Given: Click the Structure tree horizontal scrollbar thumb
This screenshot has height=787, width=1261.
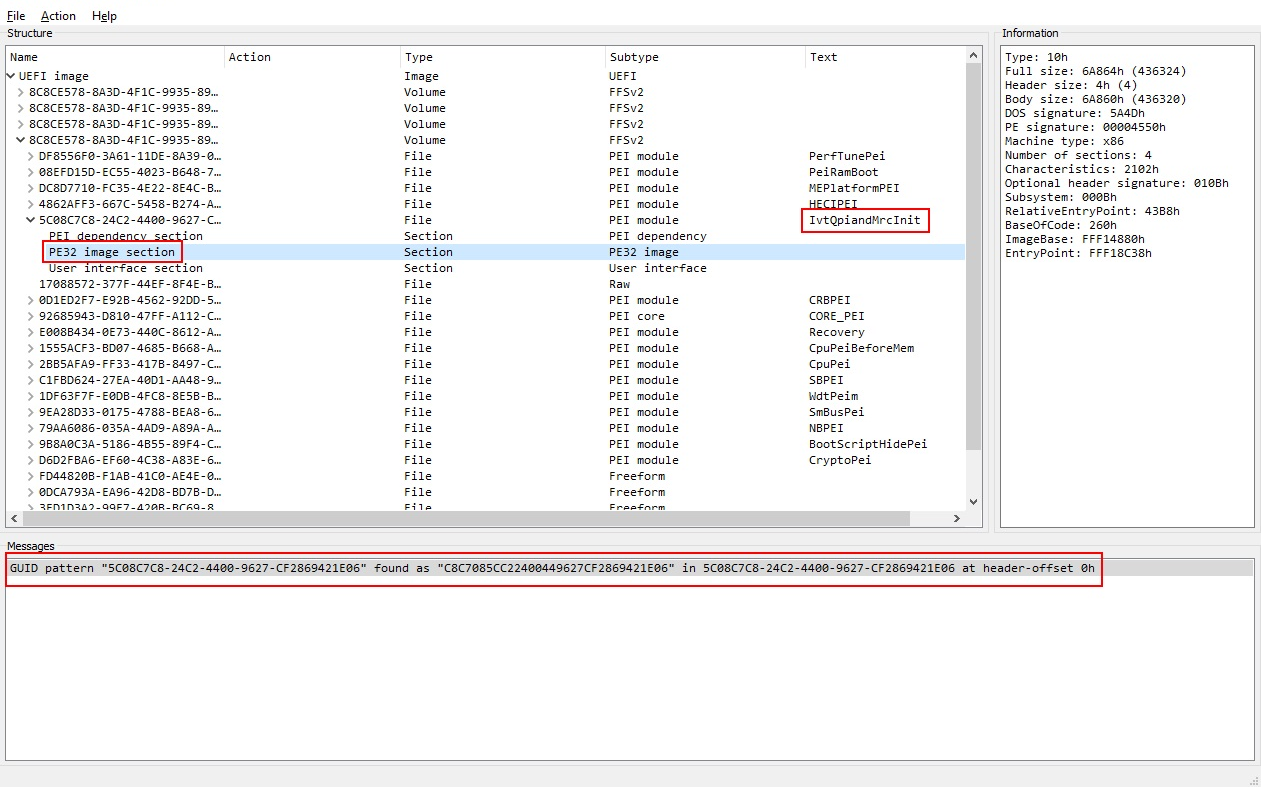Looking at the screenshot, I should [466, 518].
